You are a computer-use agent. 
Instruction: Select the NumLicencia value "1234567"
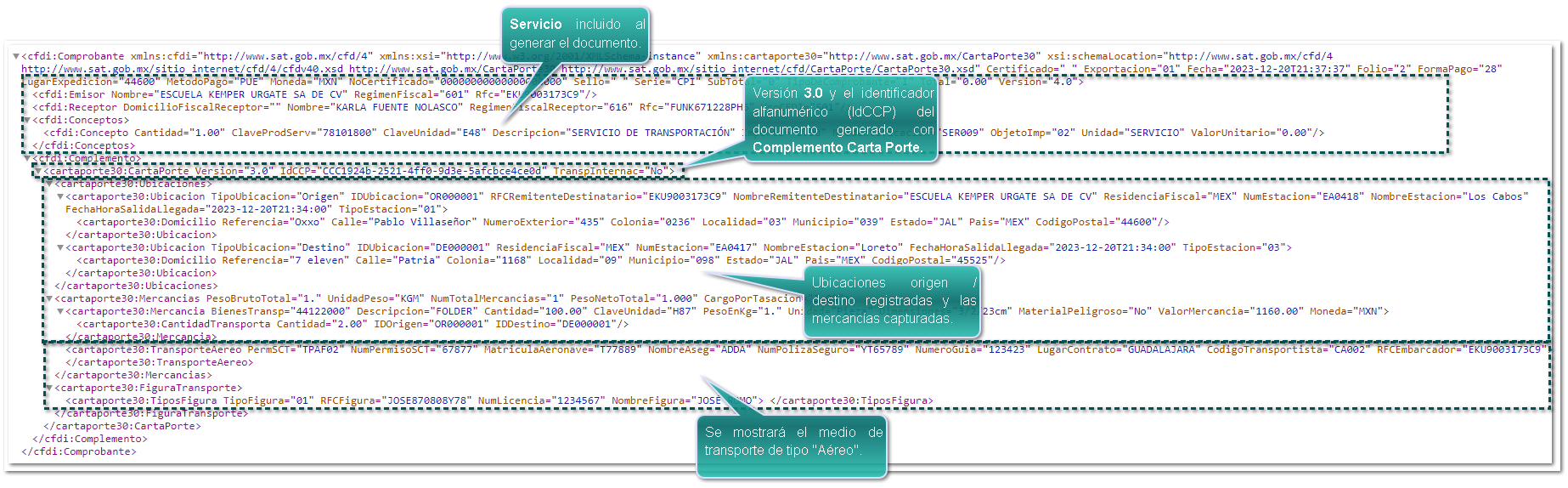coord(579,400)
